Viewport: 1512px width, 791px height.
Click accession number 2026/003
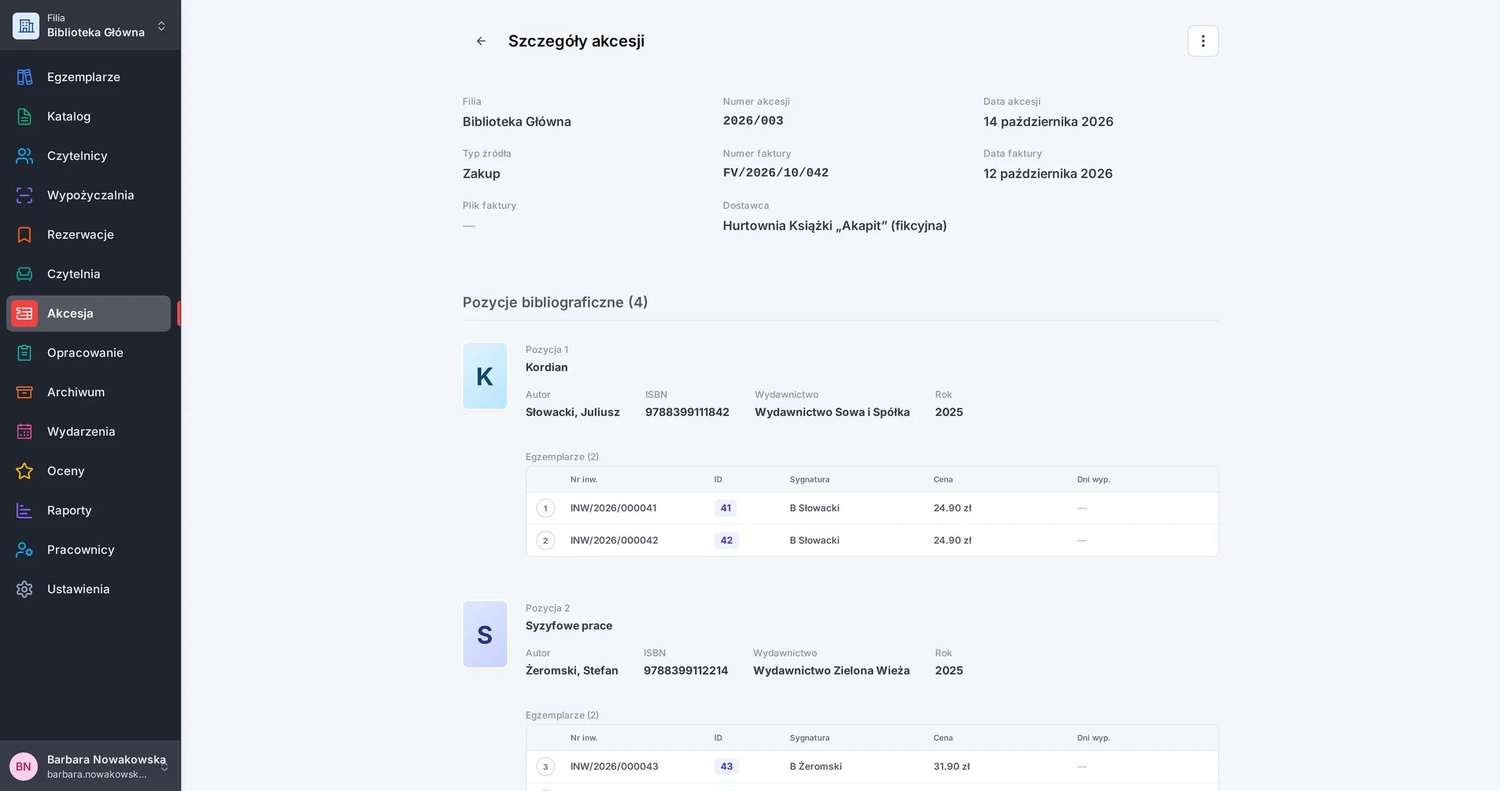(753, 121)
